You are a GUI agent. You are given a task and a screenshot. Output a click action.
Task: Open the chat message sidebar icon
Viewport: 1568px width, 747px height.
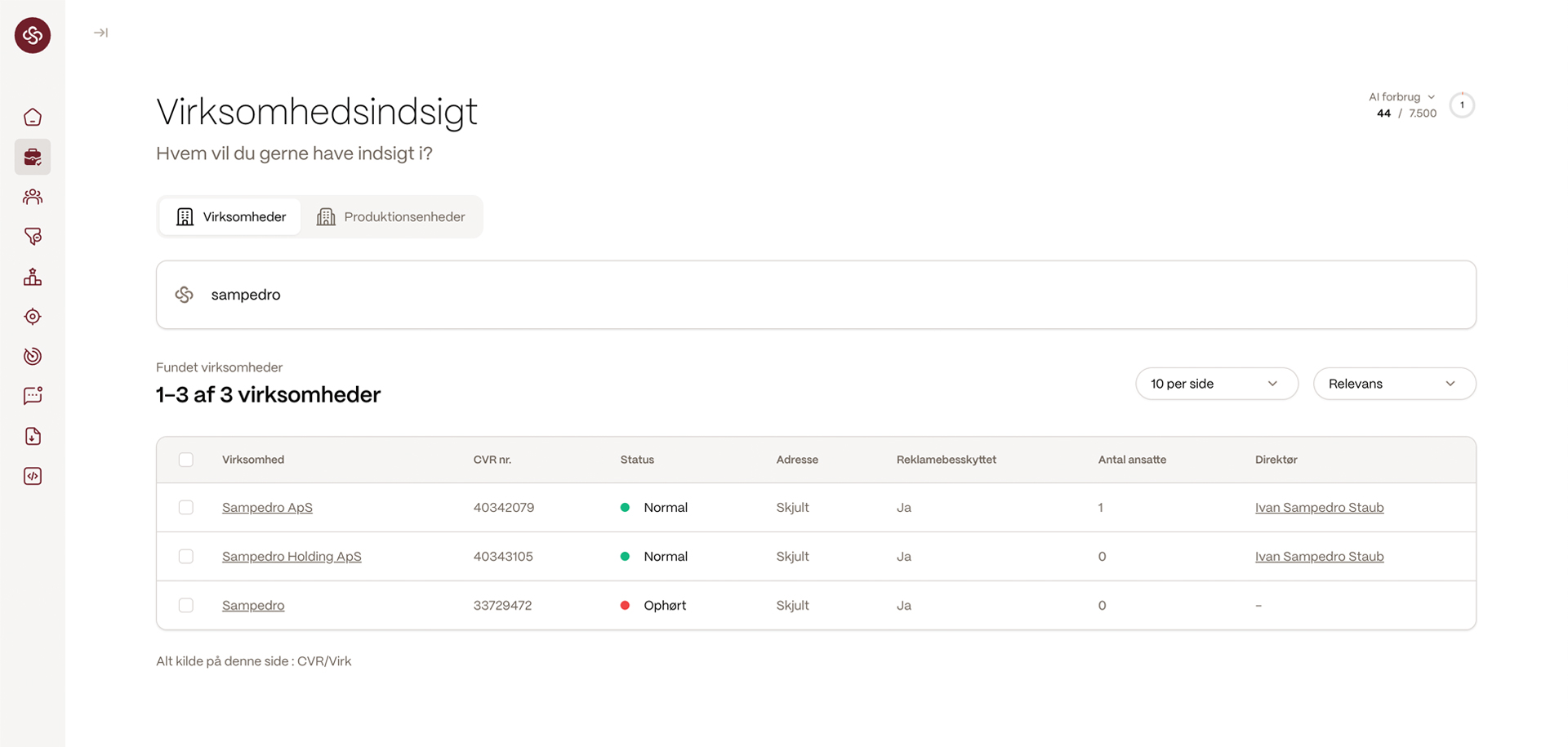(33, 396)
